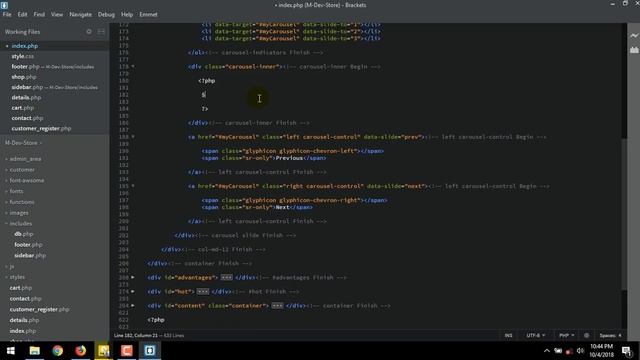The height and width of the screenshot is (360, 640).
Task: Toggle INS insert mode indicator
Action: (x=508, y=336)
